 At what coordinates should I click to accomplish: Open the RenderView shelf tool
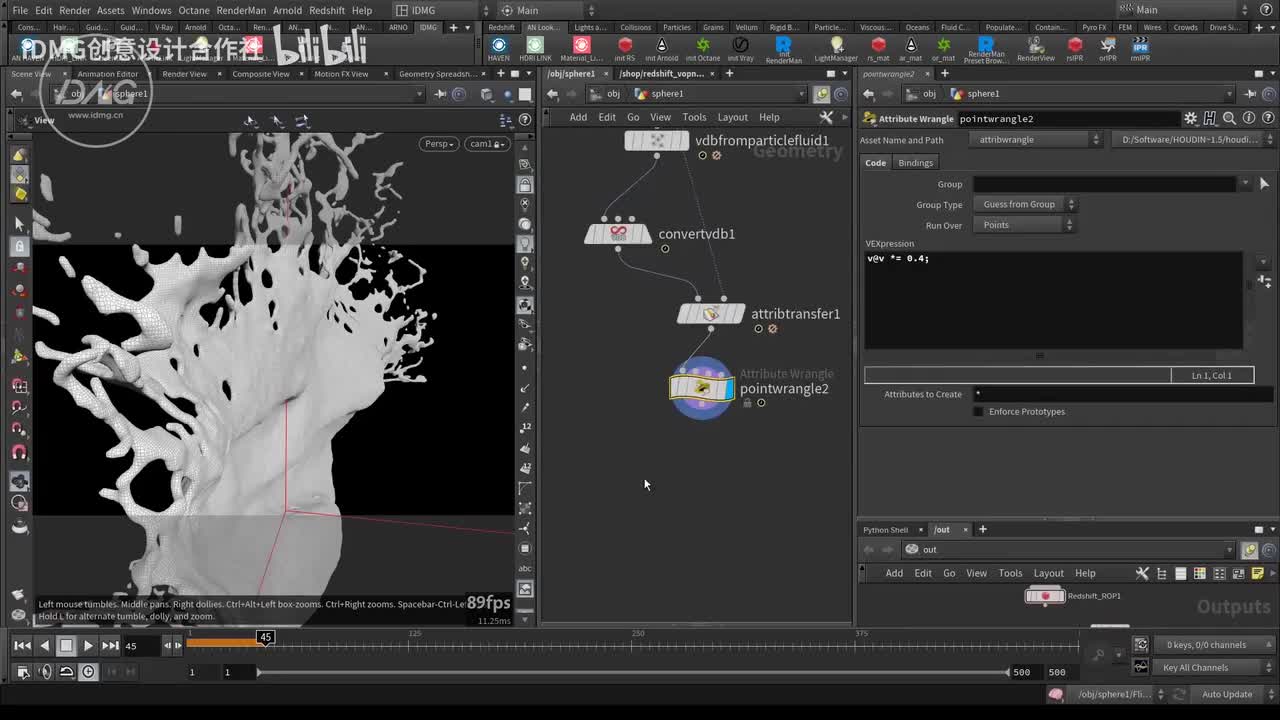tap(1035, 47)
